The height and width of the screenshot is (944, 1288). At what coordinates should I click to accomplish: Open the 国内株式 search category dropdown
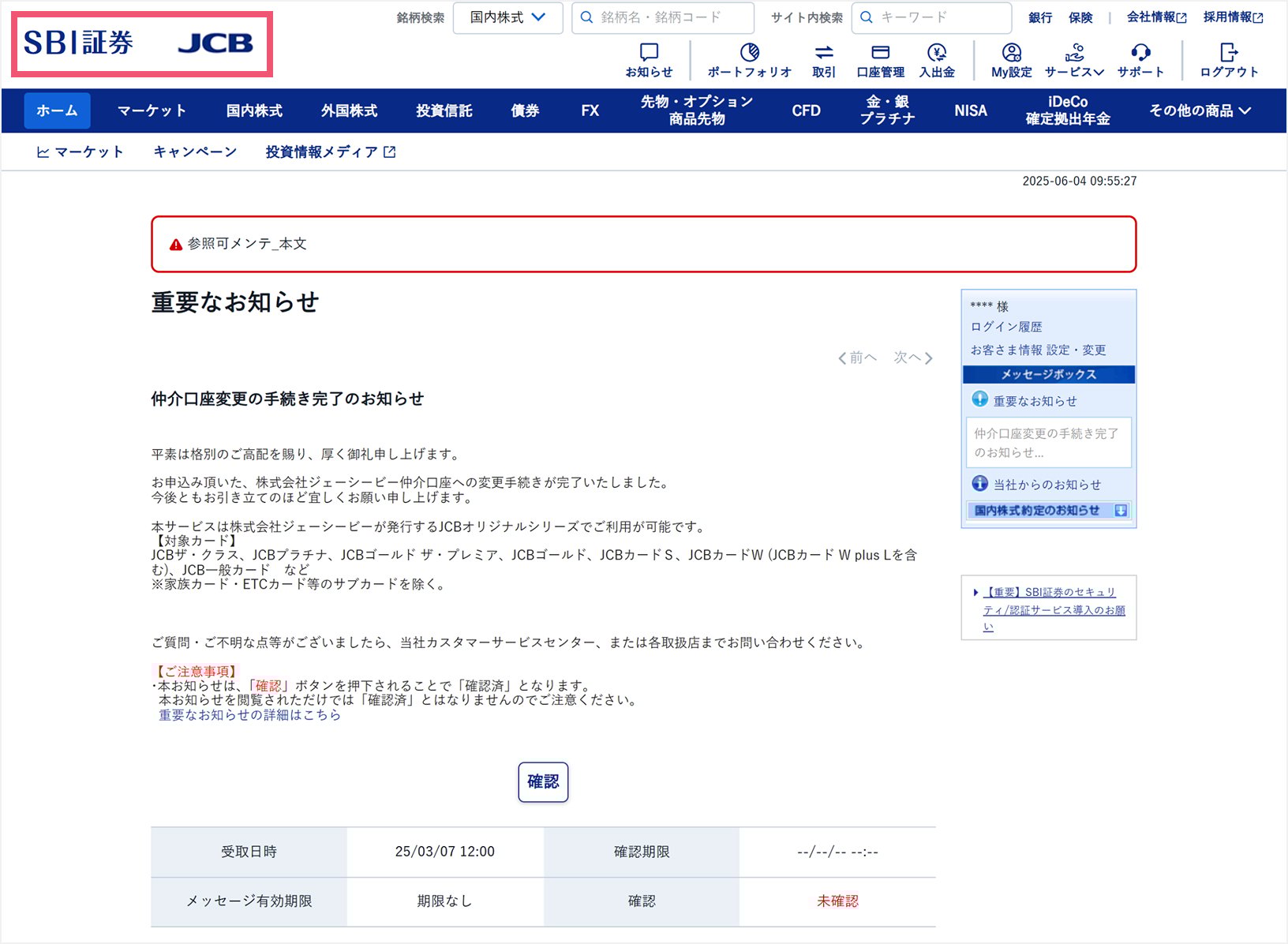[507, 17]
